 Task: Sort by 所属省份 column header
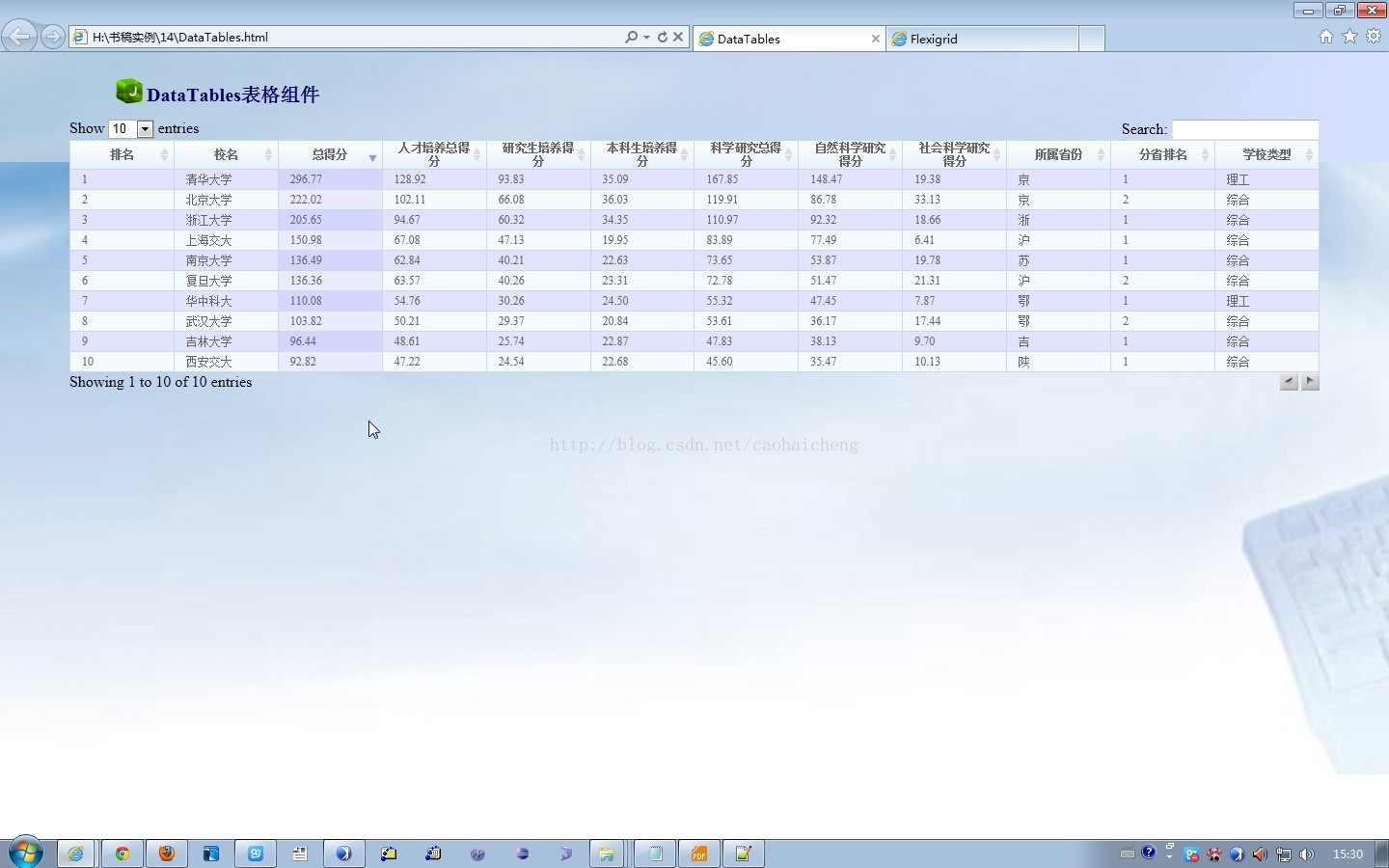click(1059, 154)
